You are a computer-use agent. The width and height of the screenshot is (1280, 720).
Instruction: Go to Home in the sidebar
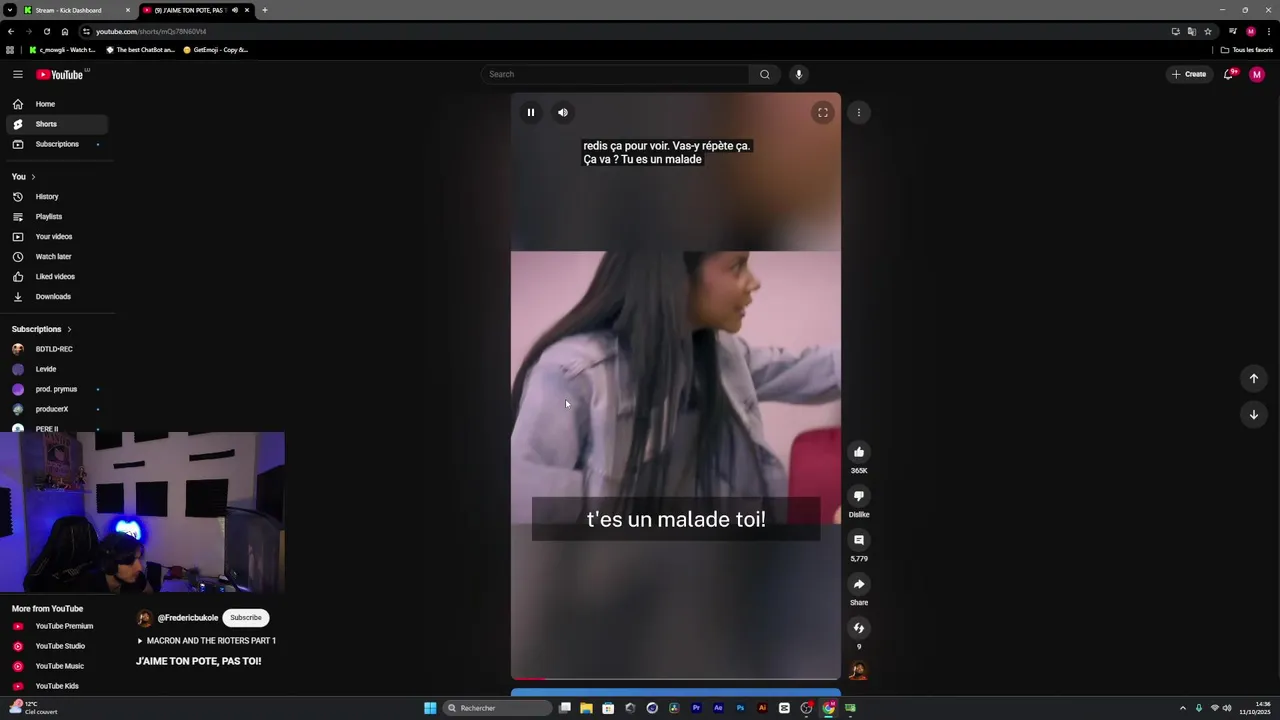(57, 104)
